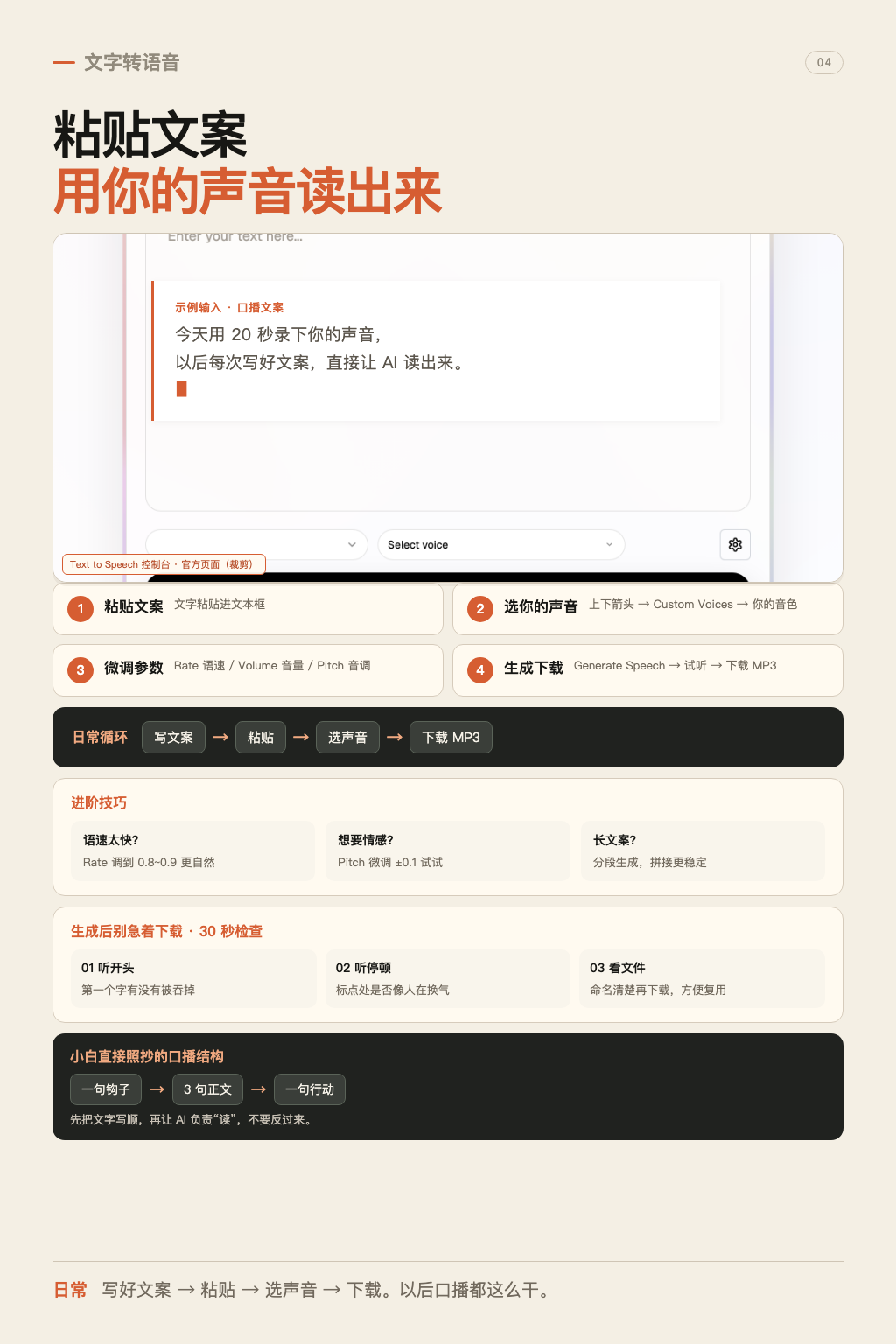Click the 'Rate 语速 / Volume 音量 / Pitch 音调' text
Viewport: 896px width, 1344px height.
tap(272, 665)
